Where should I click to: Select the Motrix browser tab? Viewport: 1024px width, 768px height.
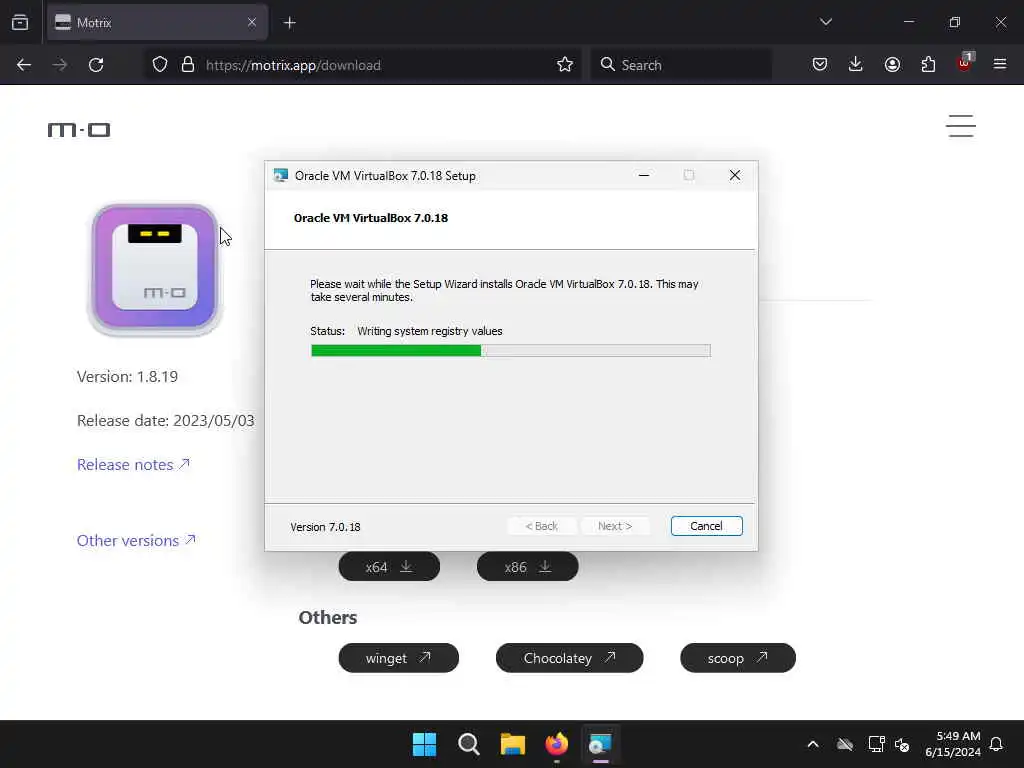[x=157, y=23]
